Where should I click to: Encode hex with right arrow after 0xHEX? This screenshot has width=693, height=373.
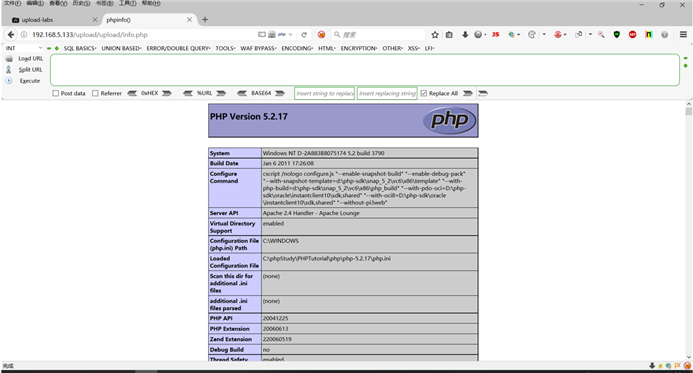click(167, 93)
